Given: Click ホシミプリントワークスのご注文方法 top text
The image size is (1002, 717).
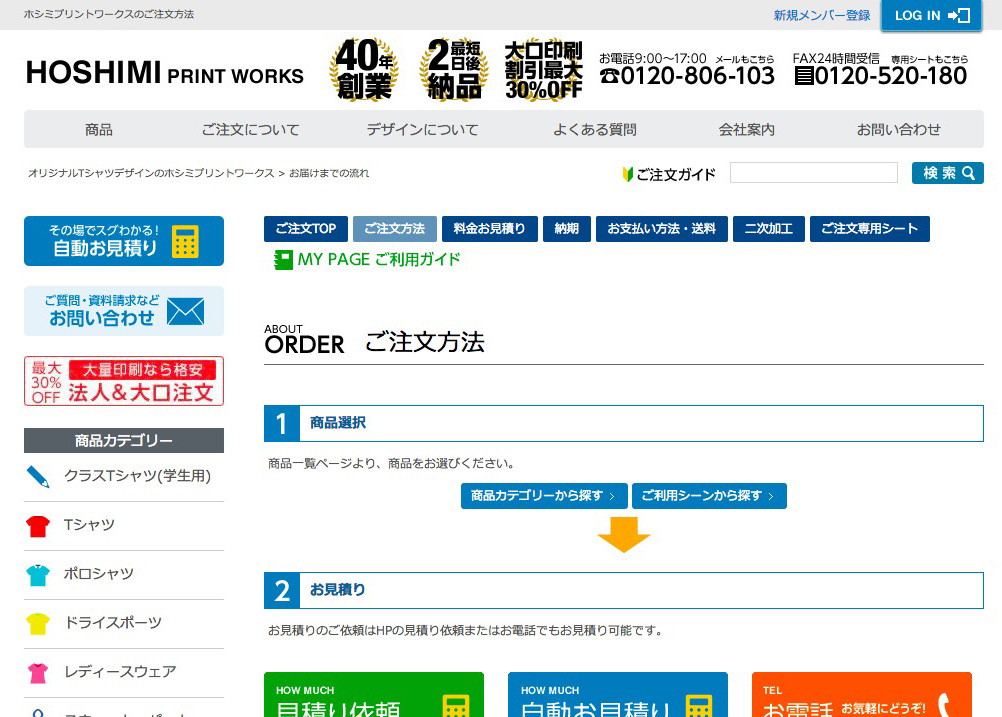Looking at the screenshot, I should tap(109, 14).
